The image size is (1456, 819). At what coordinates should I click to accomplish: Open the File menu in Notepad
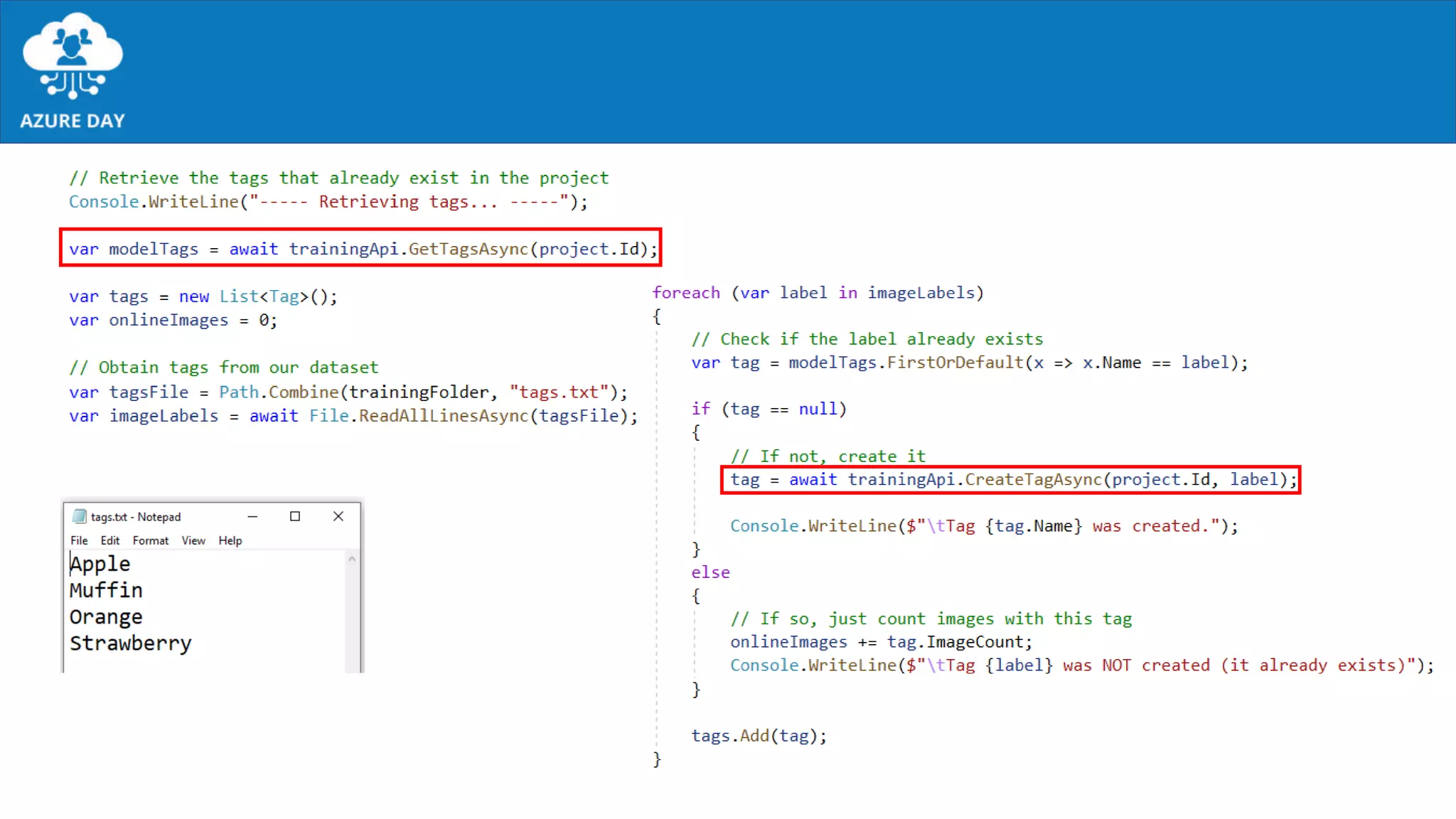79,540
